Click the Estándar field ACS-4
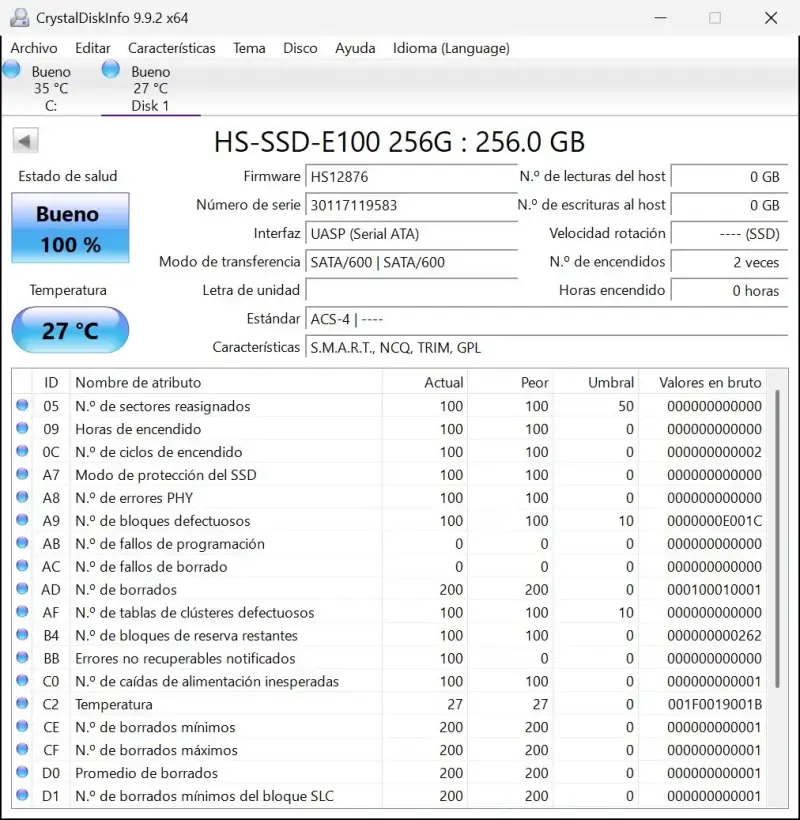Screen dimensions: 800x820 (x=546, y=319)
